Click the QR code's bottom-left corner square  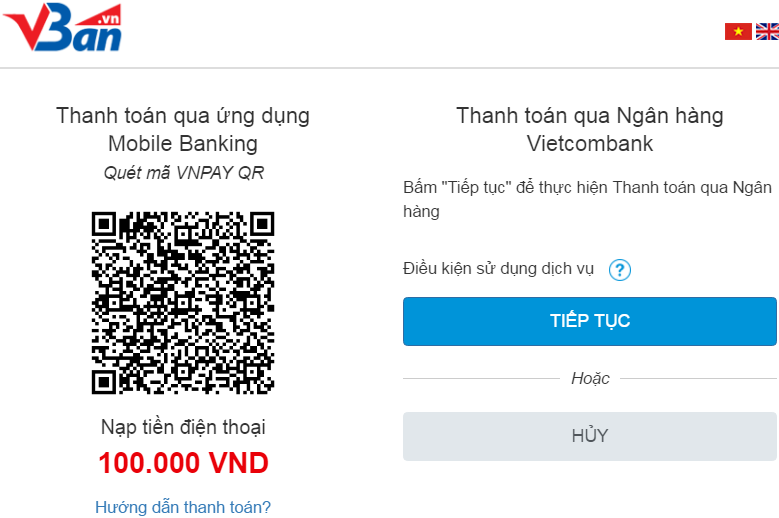104,381
